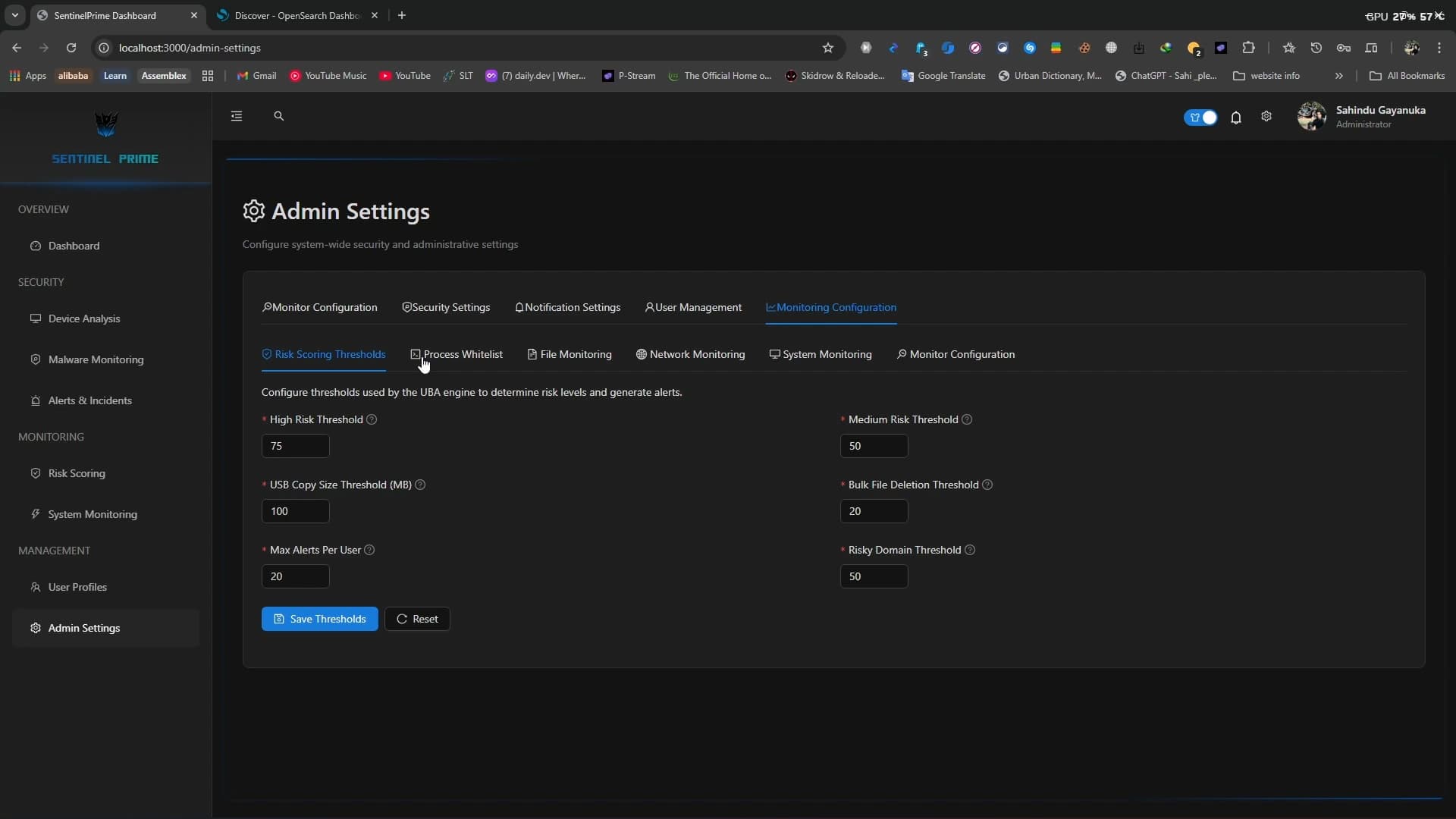Viewport: 1456px width, 819px height.
Task: Click the Save Thresholds button
Action: [319, 619]
